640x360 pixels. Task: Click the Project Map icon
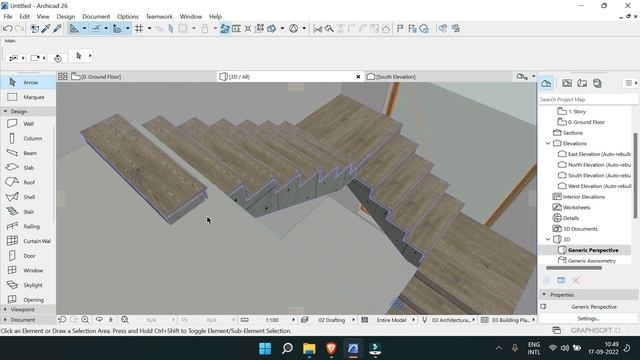point(547,83)
